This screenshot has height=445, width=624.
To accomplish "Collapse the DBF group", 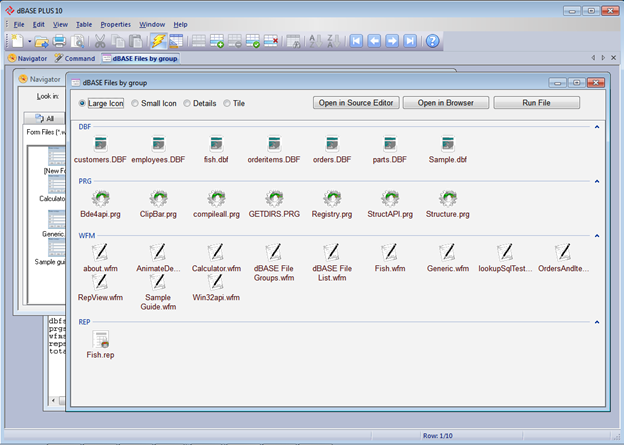I will 597,127.
